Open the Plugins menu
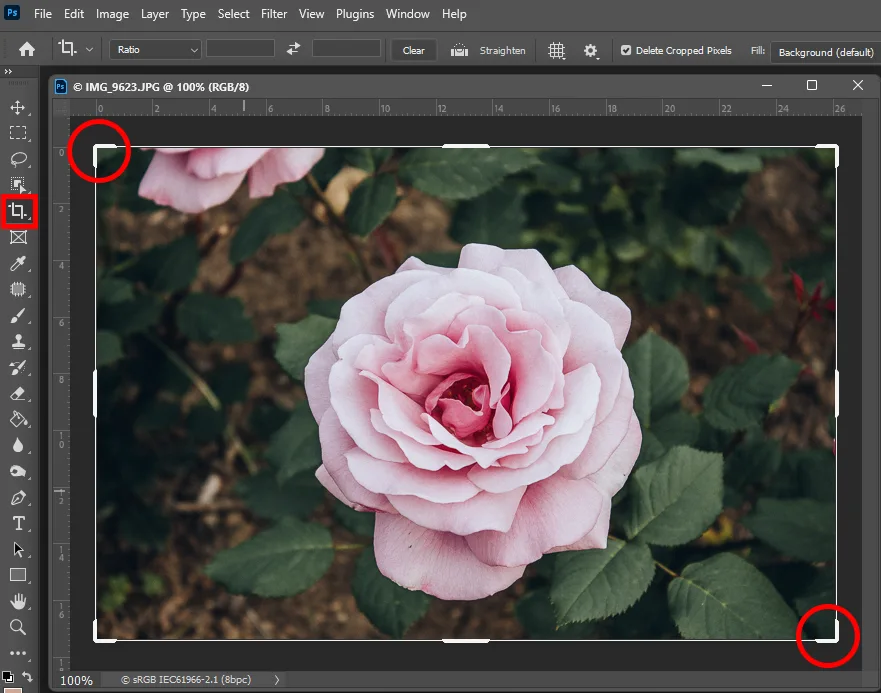This screenshot has height=693, width=881. coord(355,14)
